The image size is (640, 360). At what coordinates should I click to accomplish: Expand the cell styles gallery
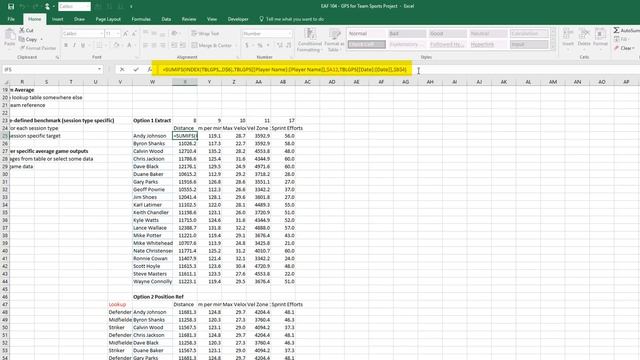point(553,48)
